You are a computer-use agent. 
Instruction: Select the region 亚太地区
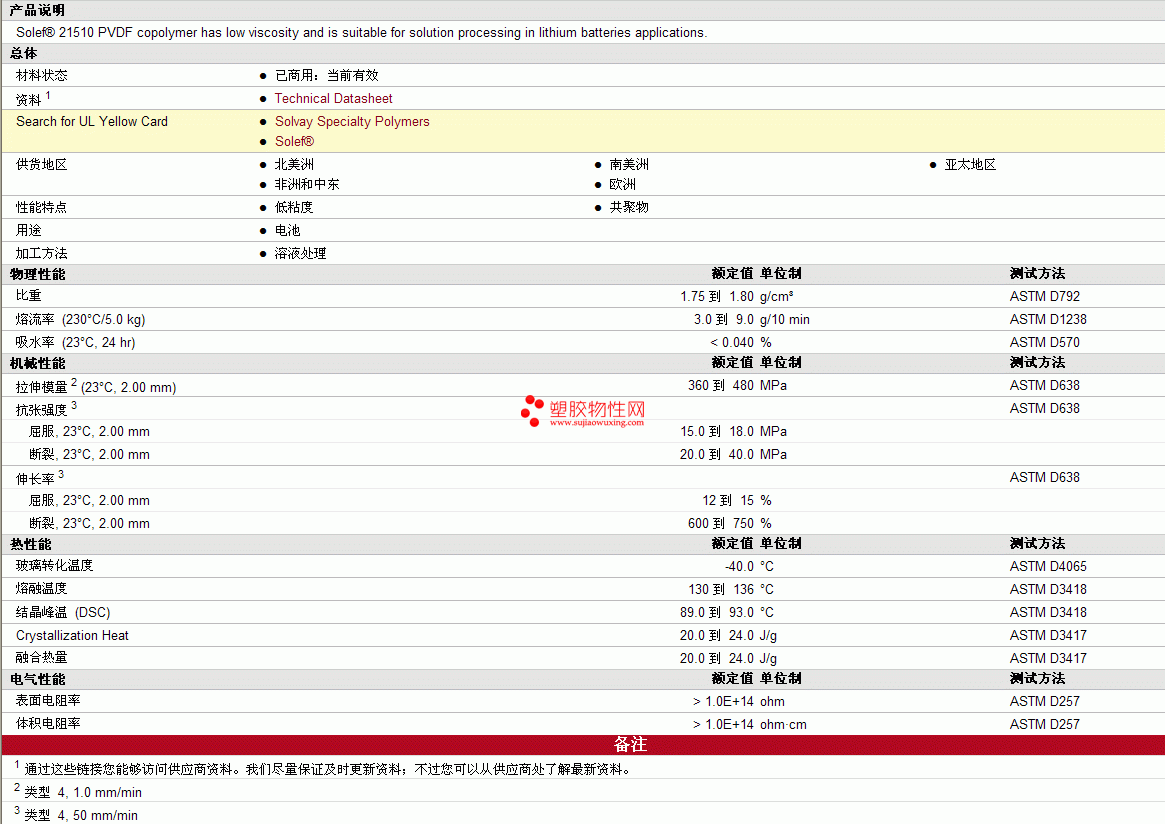(x=970, y=164)
